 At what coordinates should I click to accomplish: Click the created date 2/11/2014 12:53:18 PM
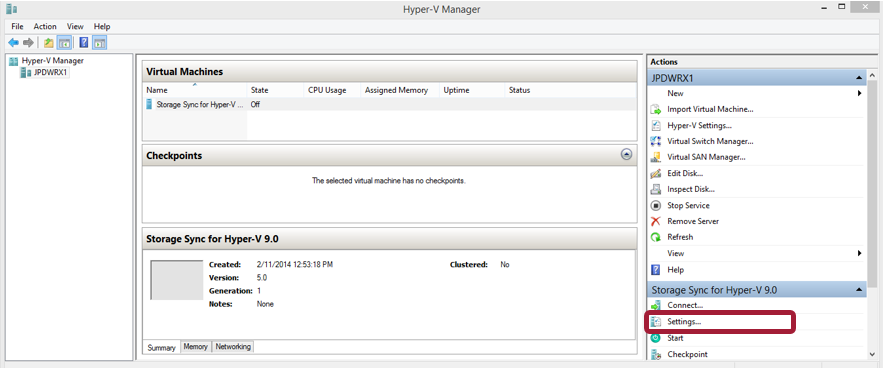pos(295,264)
